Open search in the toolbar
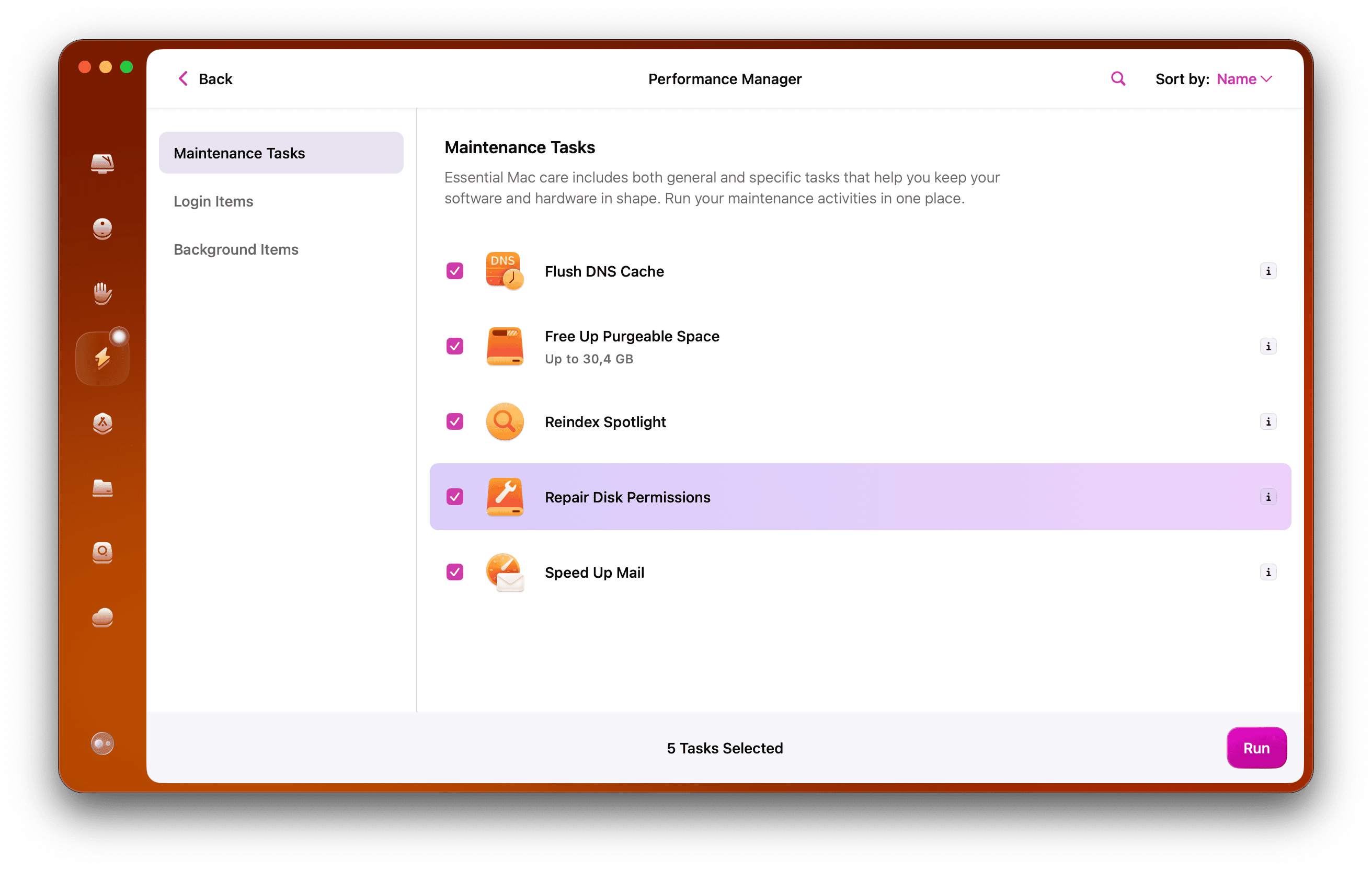The height and width of the screenshot is (870, 1372). coord(1117,78)
